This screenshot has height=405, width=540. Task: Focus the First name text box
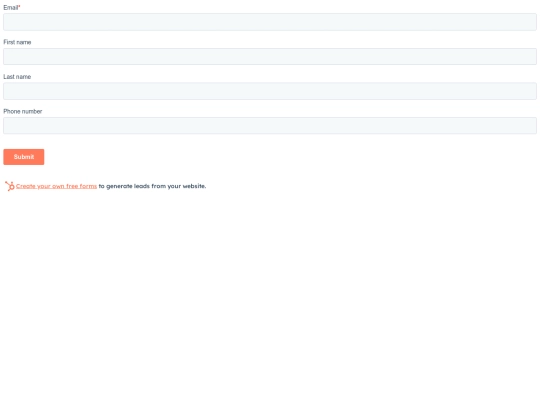click(270, 56)
